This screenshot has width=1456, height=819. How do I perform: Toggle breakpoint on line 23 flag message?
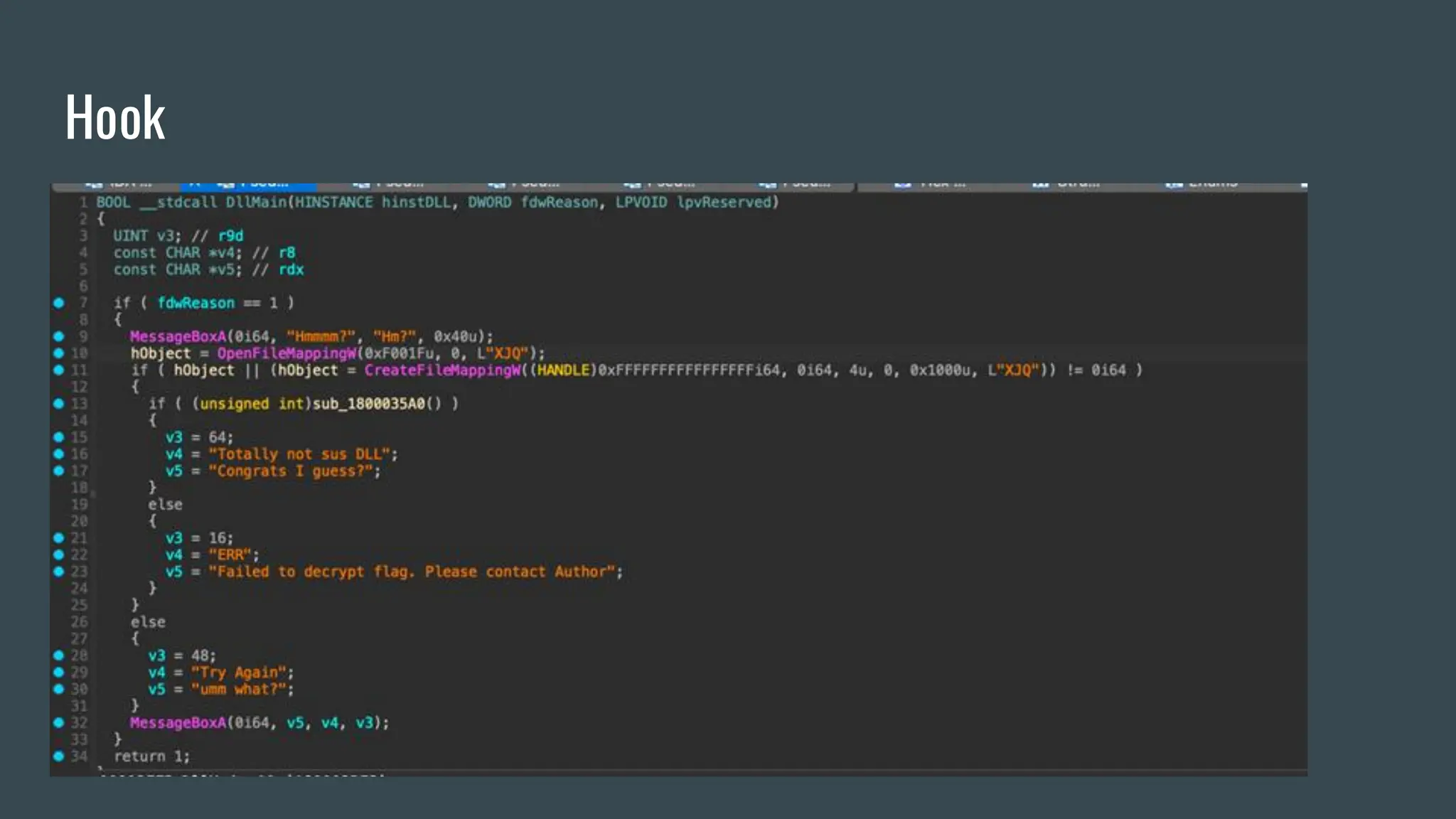click(x=59, y=572)
